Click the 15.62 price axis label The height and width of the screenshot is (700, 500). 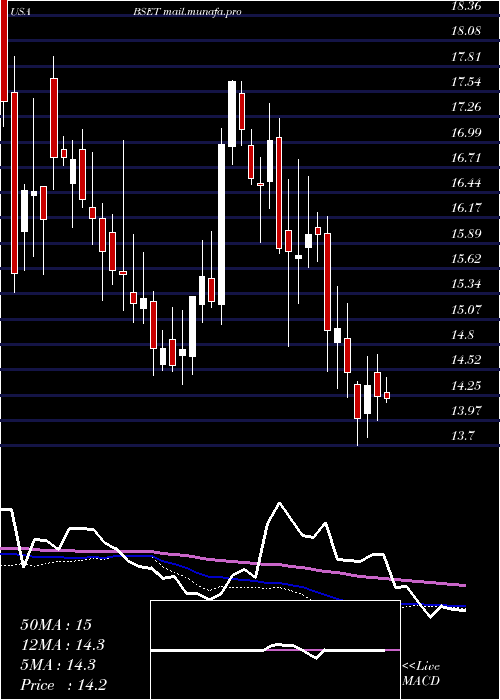point(467,259)
